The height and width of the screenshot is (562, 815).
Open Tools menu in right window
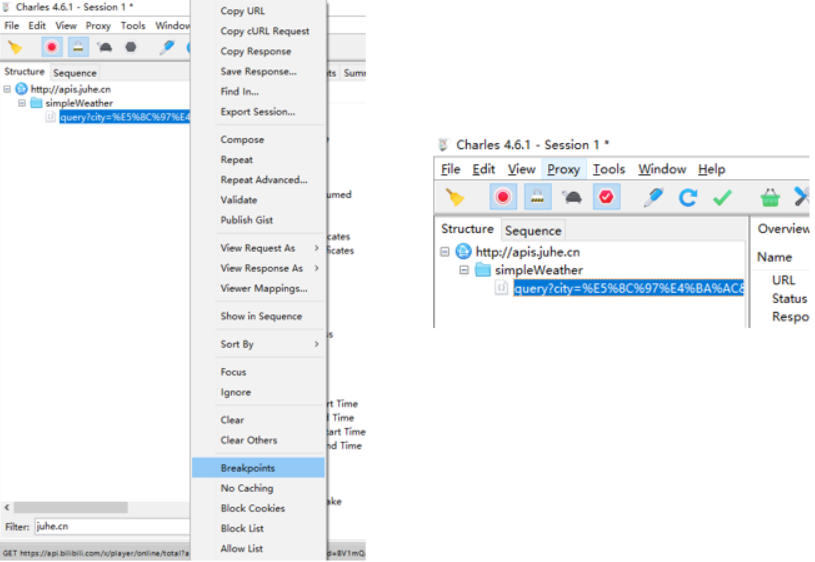[609, 169]
